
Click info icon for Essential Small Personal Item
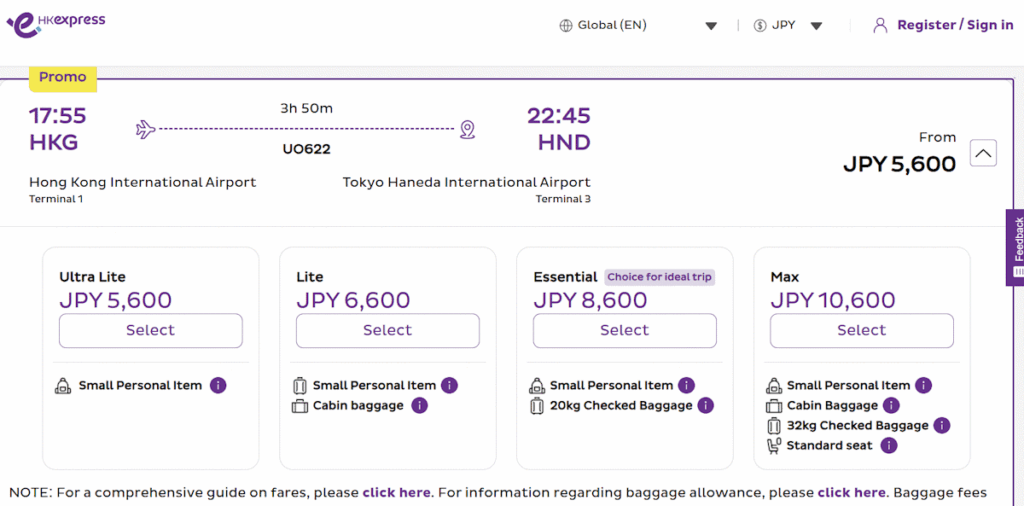pos(687,385)
